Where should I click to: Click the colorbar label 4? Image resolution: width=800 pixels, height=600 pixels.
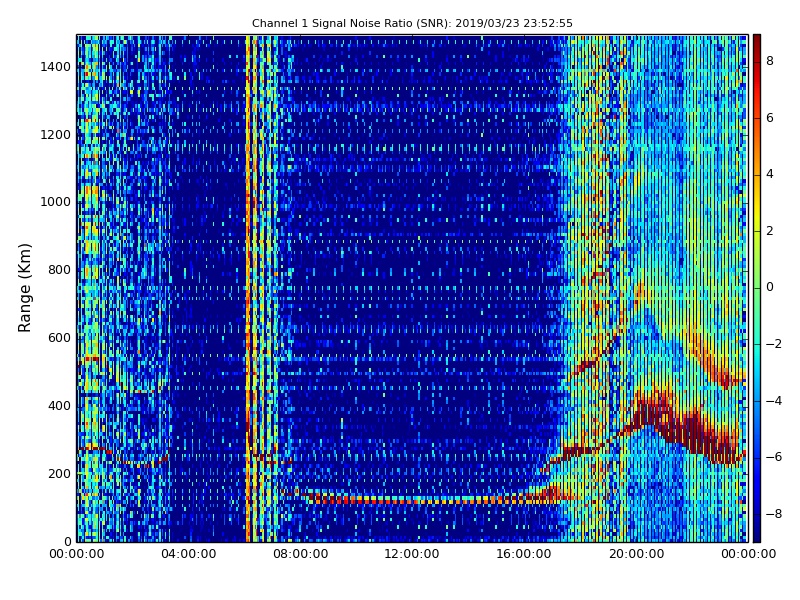click(x=770, y=174)
